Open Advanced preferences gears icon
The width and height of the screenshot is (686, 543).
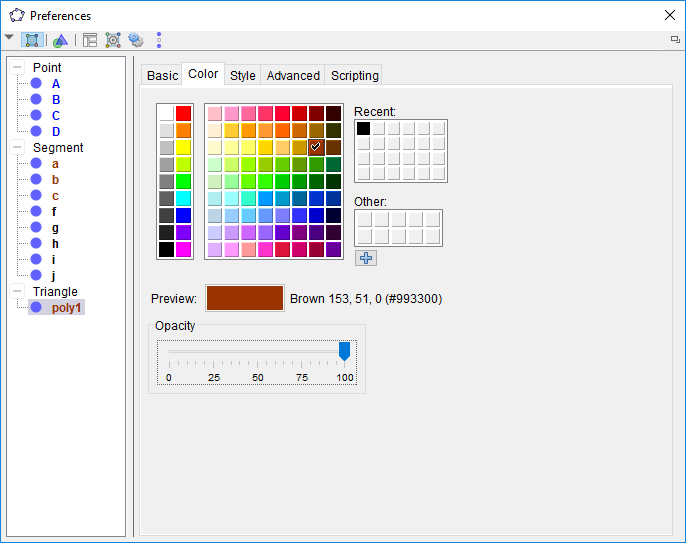[136, 40]
